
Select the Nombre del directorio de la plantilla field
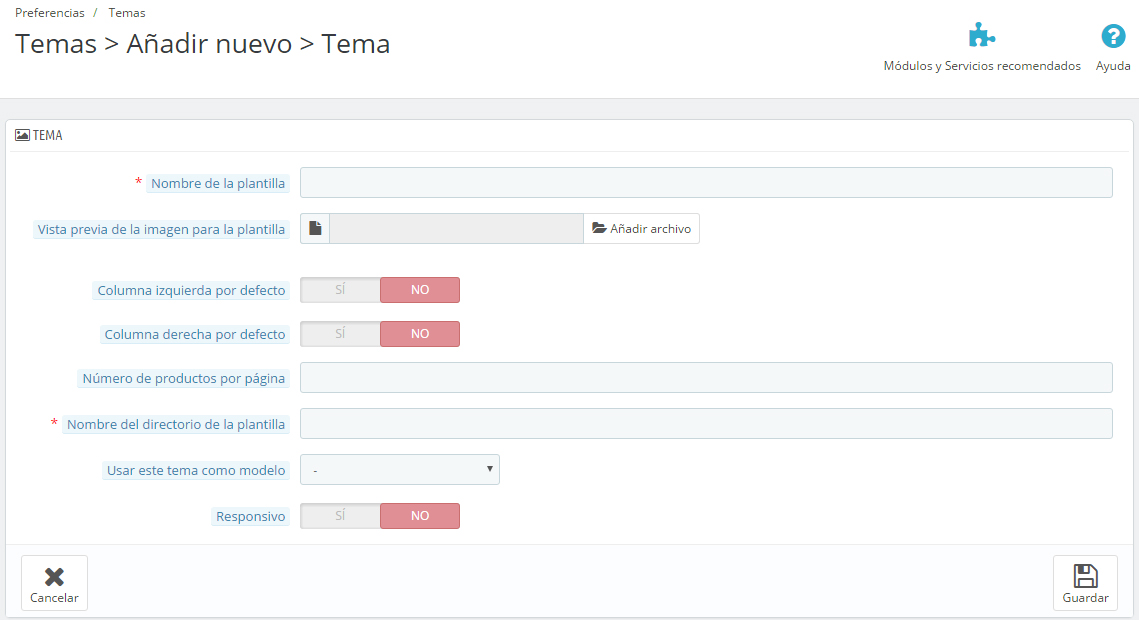coord(706,424)
